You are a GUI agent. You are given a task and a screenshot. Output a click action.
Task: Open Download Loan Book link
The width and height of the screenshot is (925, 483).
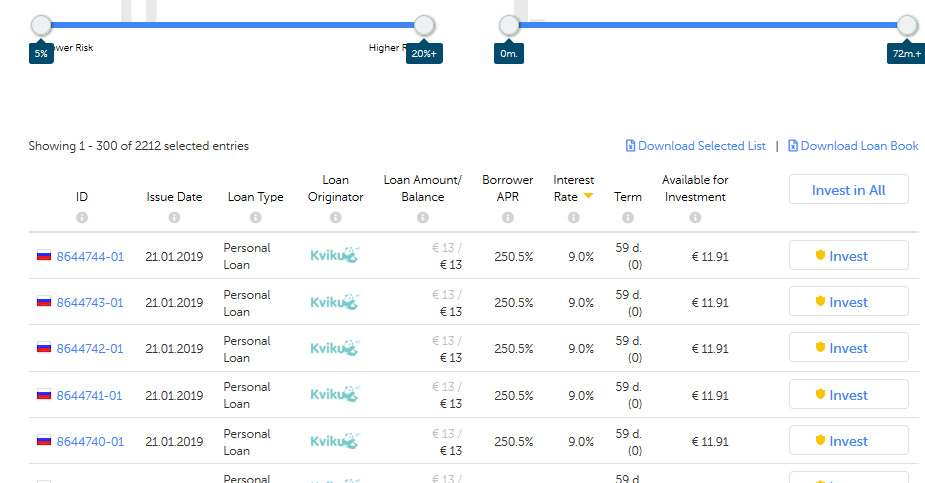pyautogui.click(x=859, y=146)
